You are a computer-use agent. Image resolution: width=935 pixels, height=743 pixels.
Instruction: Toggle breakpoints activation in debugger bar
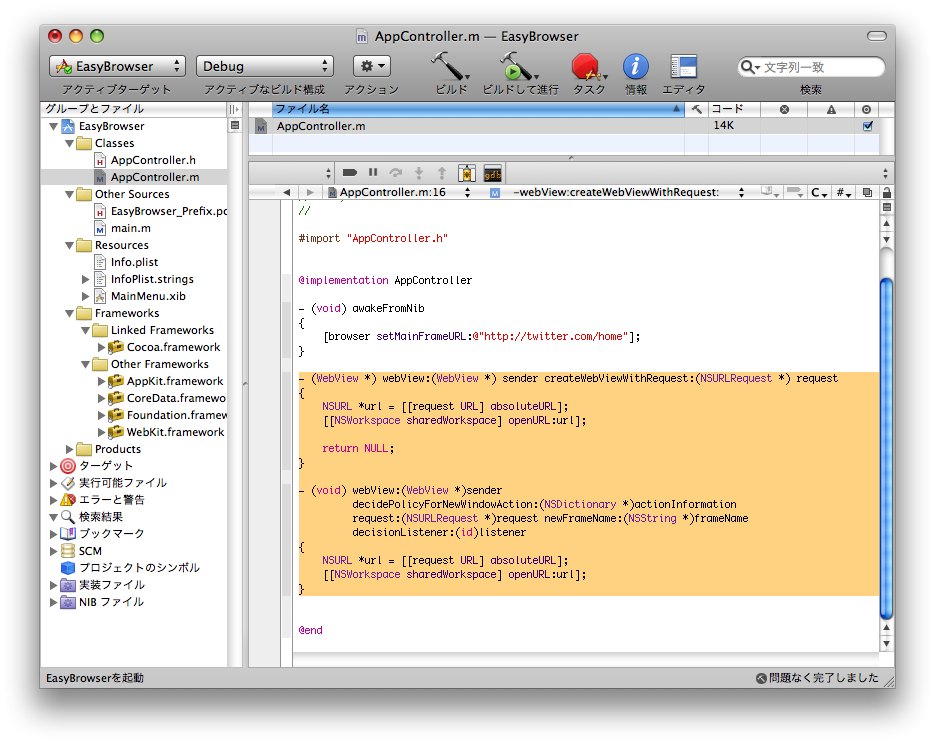click(x=350, y=173)
